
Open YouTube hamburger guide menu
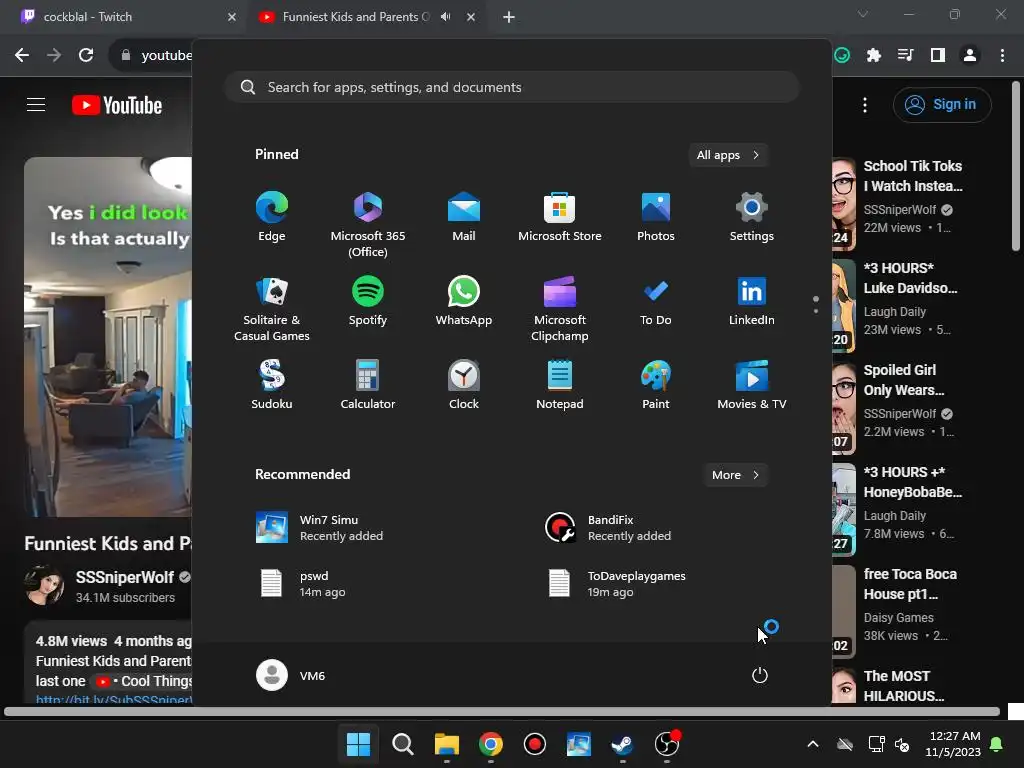point(36,104)
